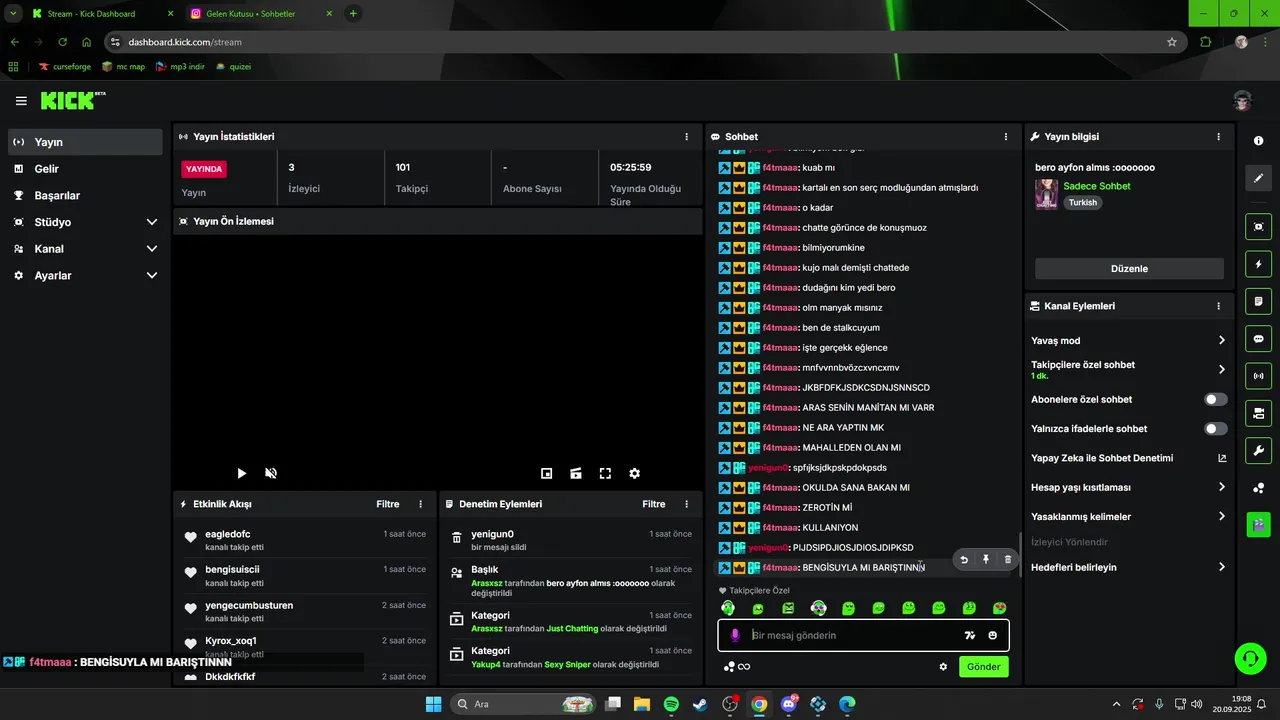Open the profile avatar menu in the dashboard header
1280x720 pixels.
click(x=1242, y=101)
